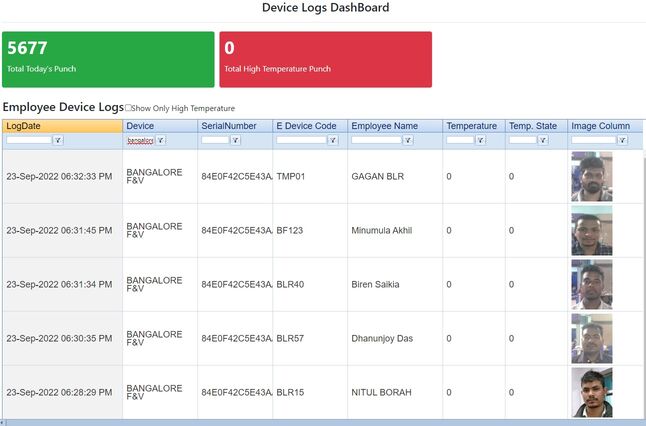Sort by Employee Name column header
The height and width of the screenshot is (426, 646).
coord(395,126)
